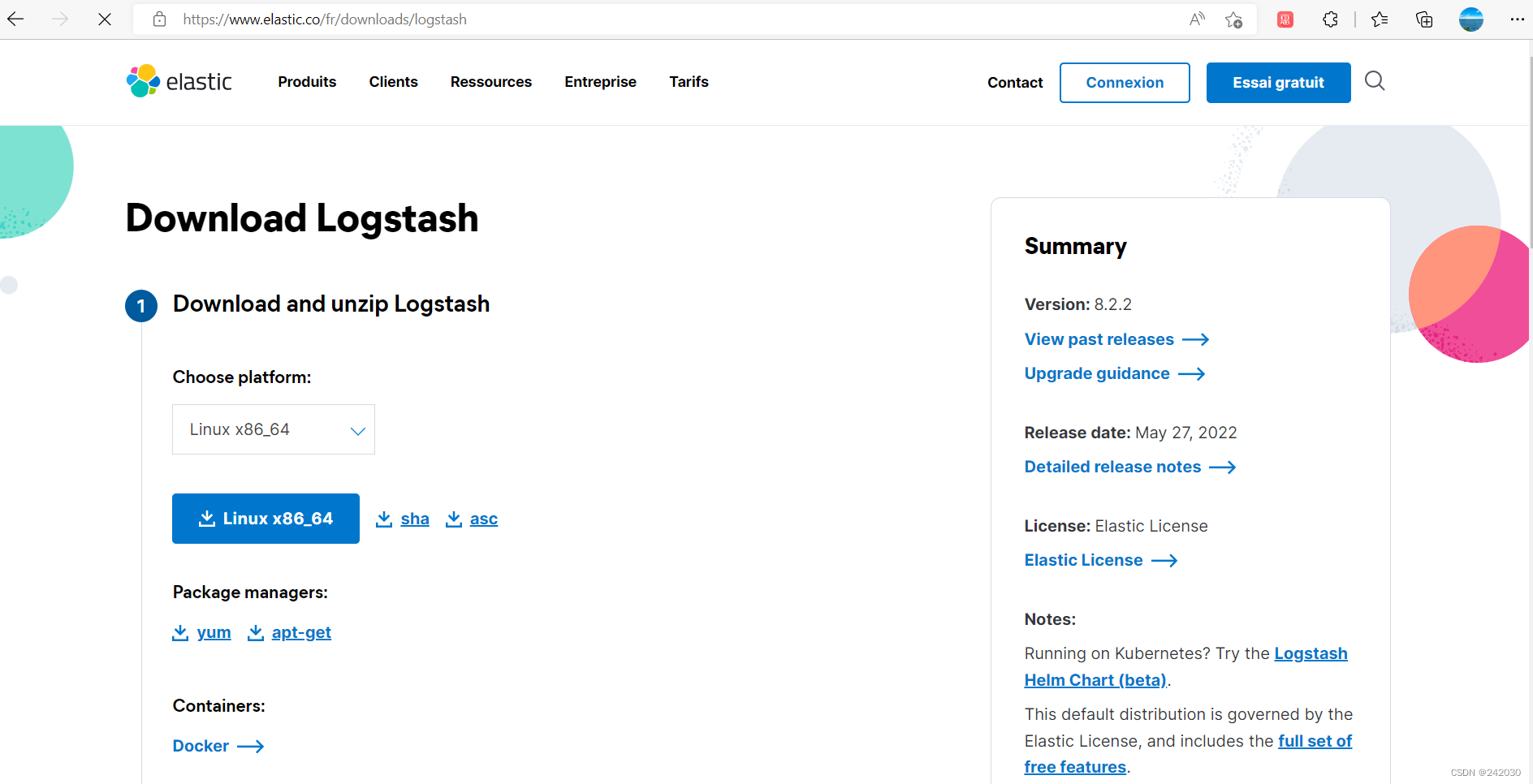Image resolution: width=1533 pixels, height=784 pixels.
Task: Open browser Settings and more menu
Action: pyautogui.click(x=1517, y=19)
